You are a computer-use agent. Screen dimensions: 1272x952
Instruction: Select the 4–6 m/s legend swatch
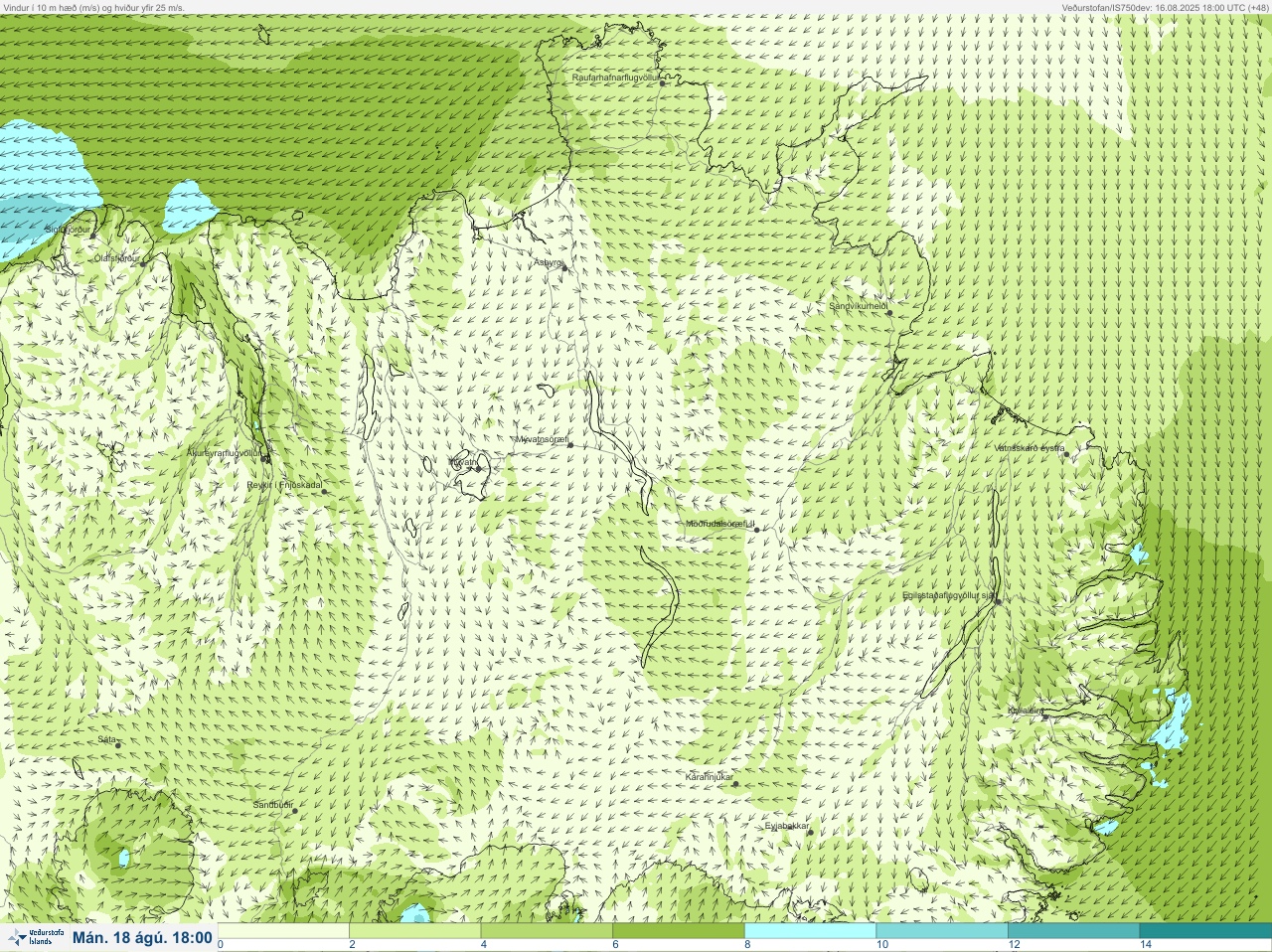click(547, 931)
